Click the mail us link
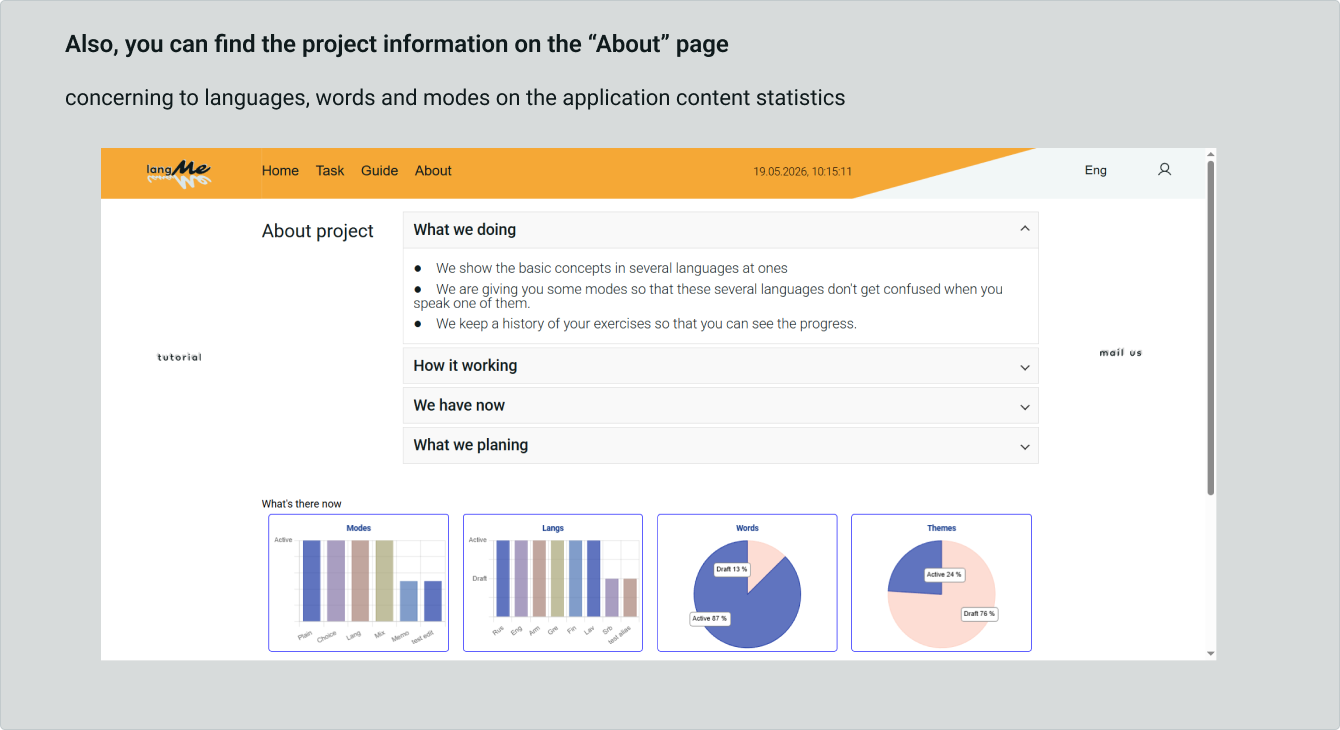The width and height of the screenshot is (1340, 730). tap(1120, 353)
